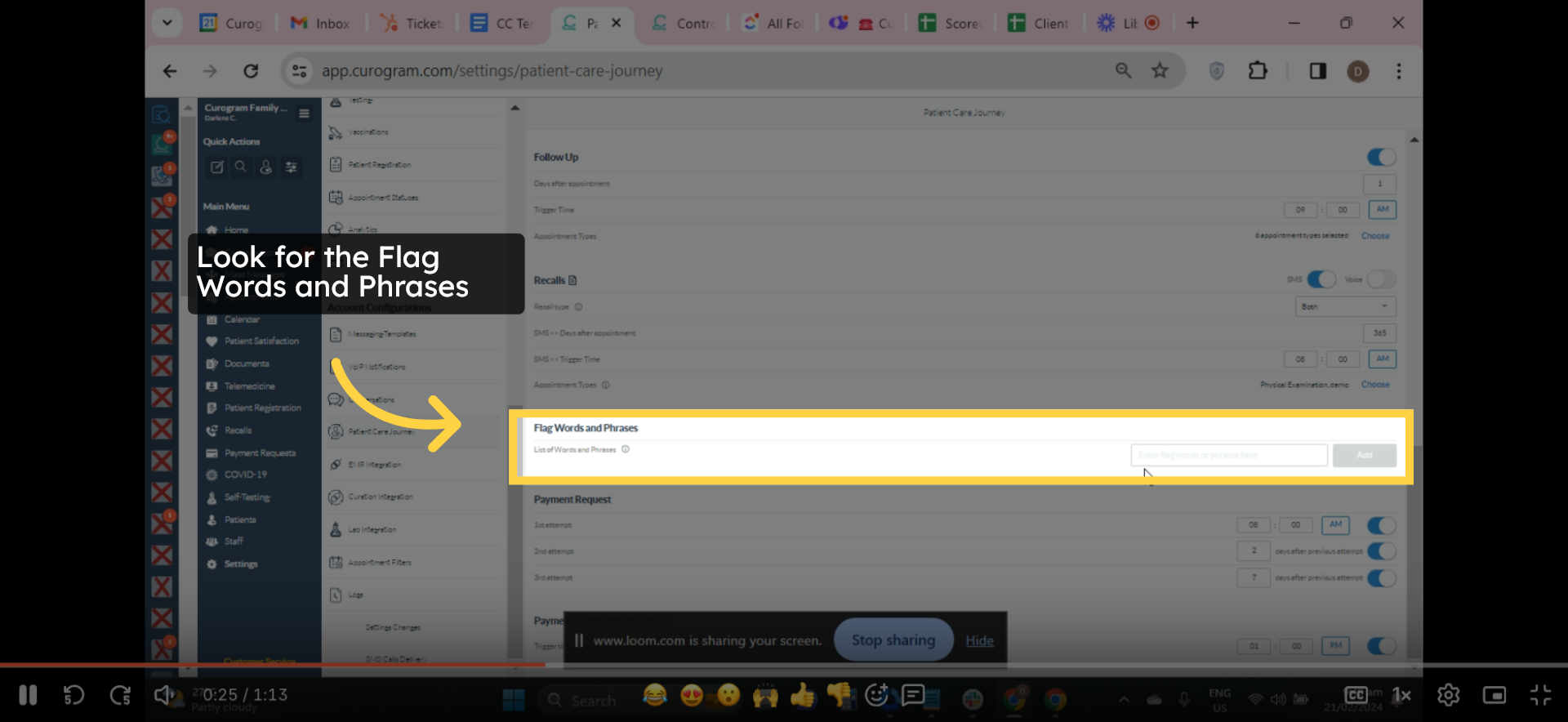The height and width of the screenshot is (722, 1568).
Task: Switch to the Client spreadsheet tab
Action: (1040, 23)
